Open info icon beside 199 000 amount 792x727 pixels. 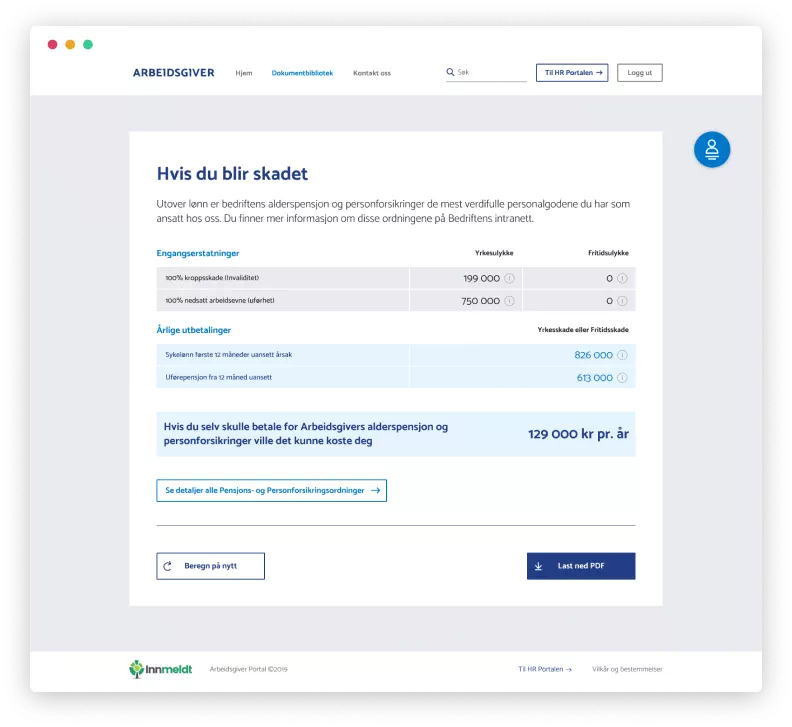tap(510, 278)
